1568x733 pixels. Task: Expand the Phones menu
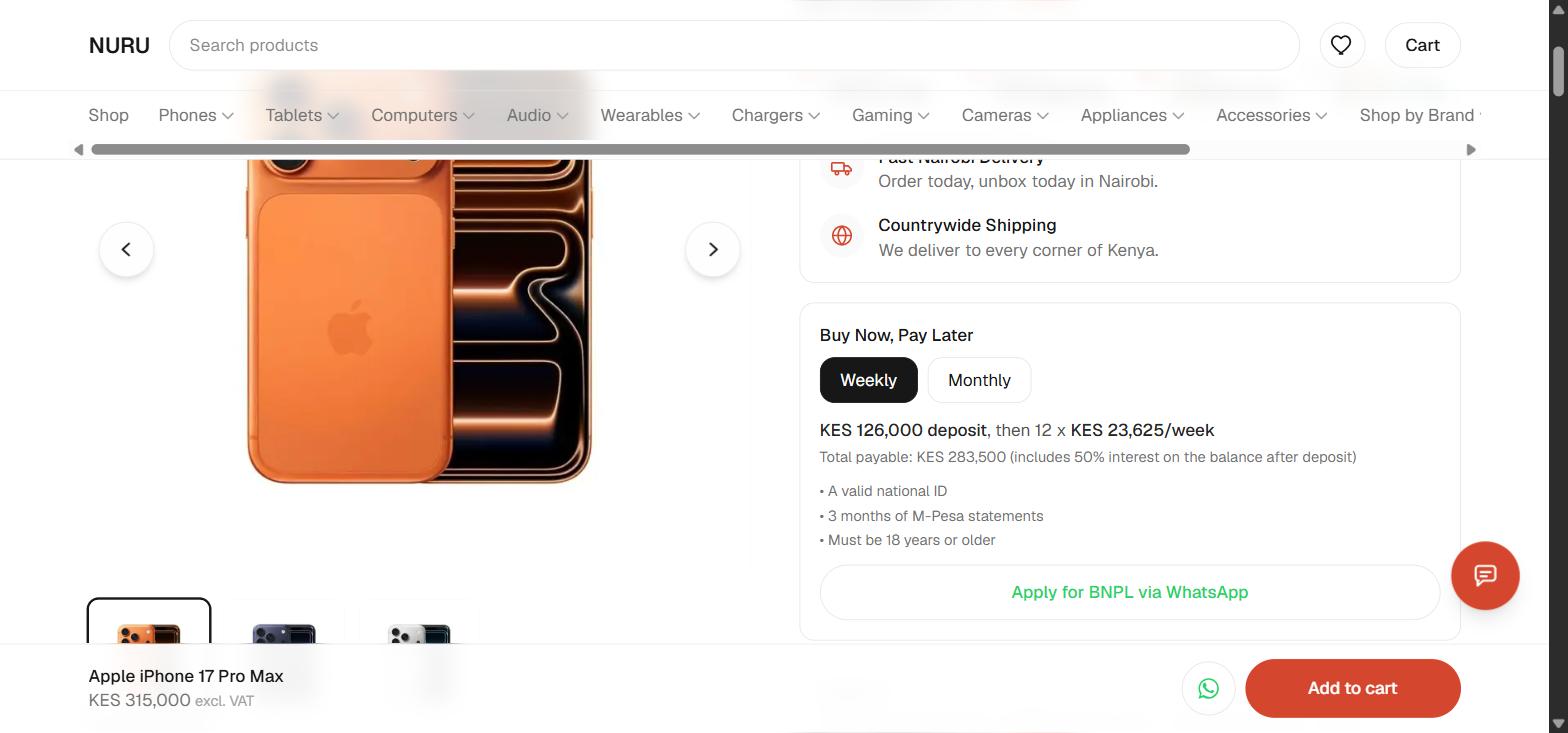[196, 115]
